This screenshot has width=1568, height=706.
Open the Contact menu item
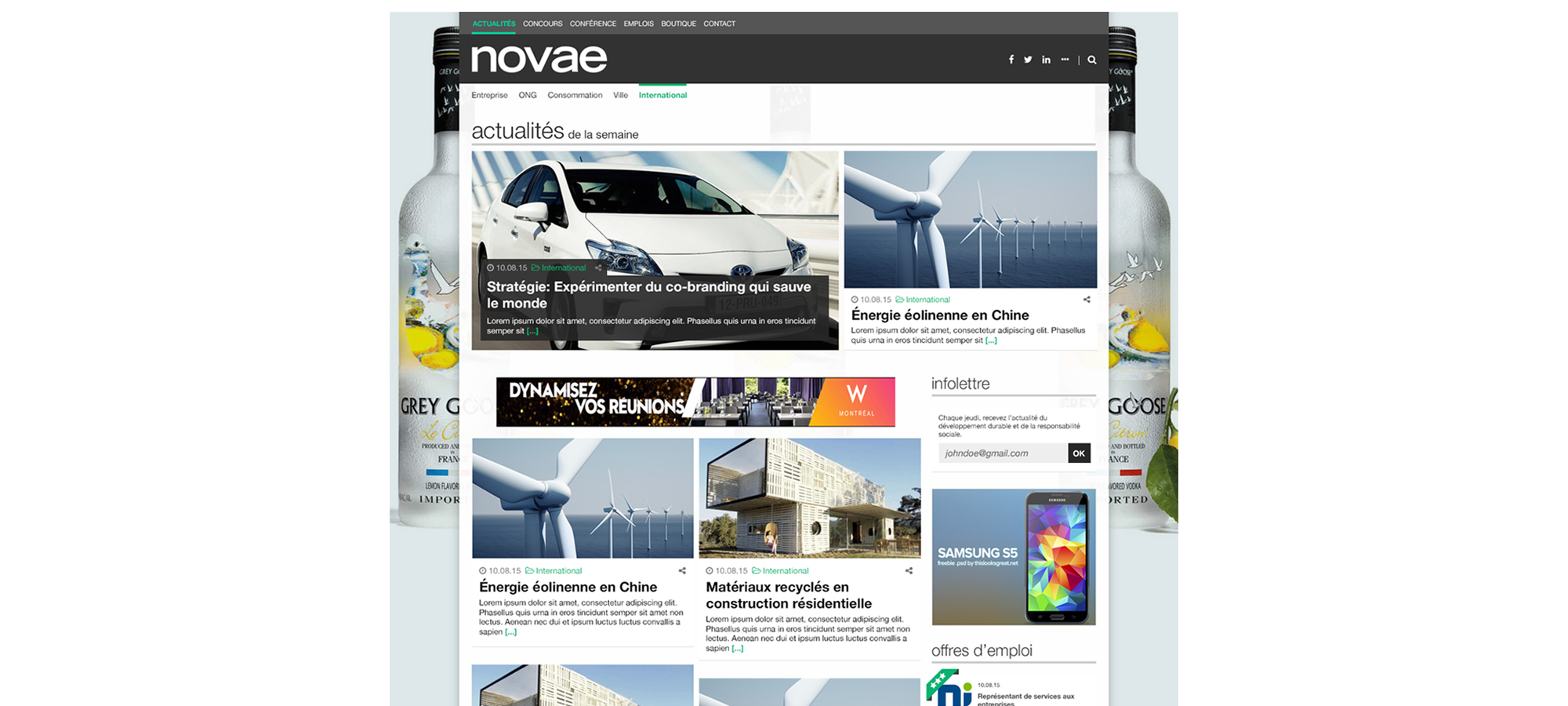click(719, 24)
